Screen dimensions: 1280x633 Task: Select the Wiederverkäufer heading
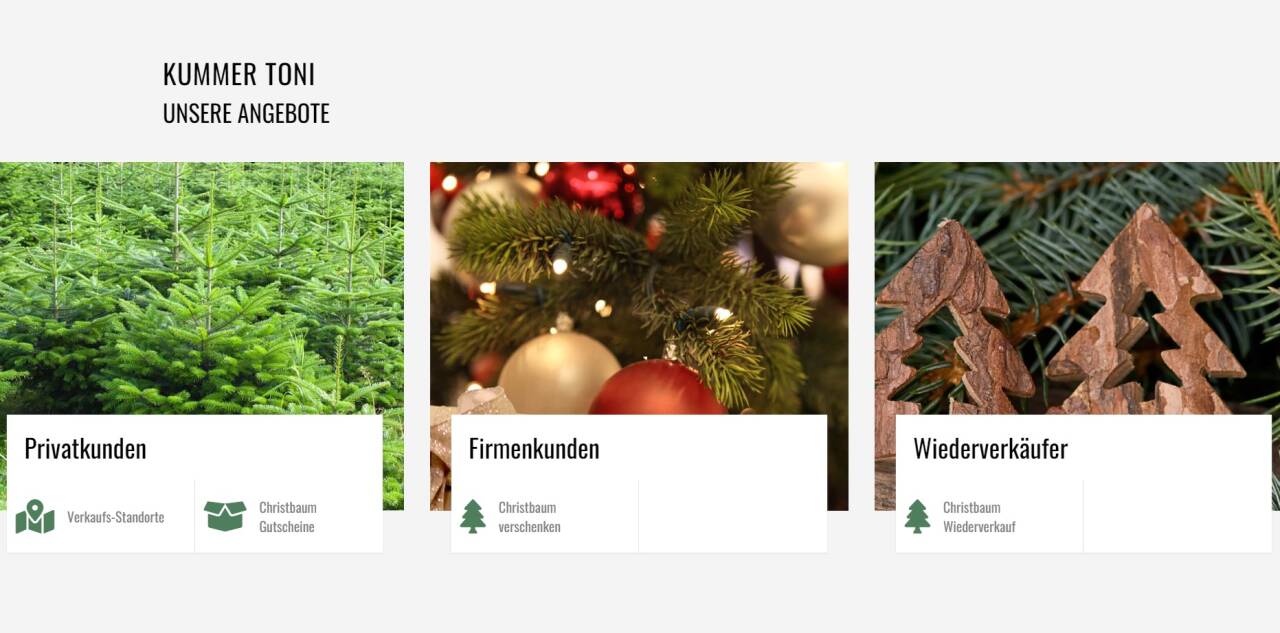click(x=990, y=448)
